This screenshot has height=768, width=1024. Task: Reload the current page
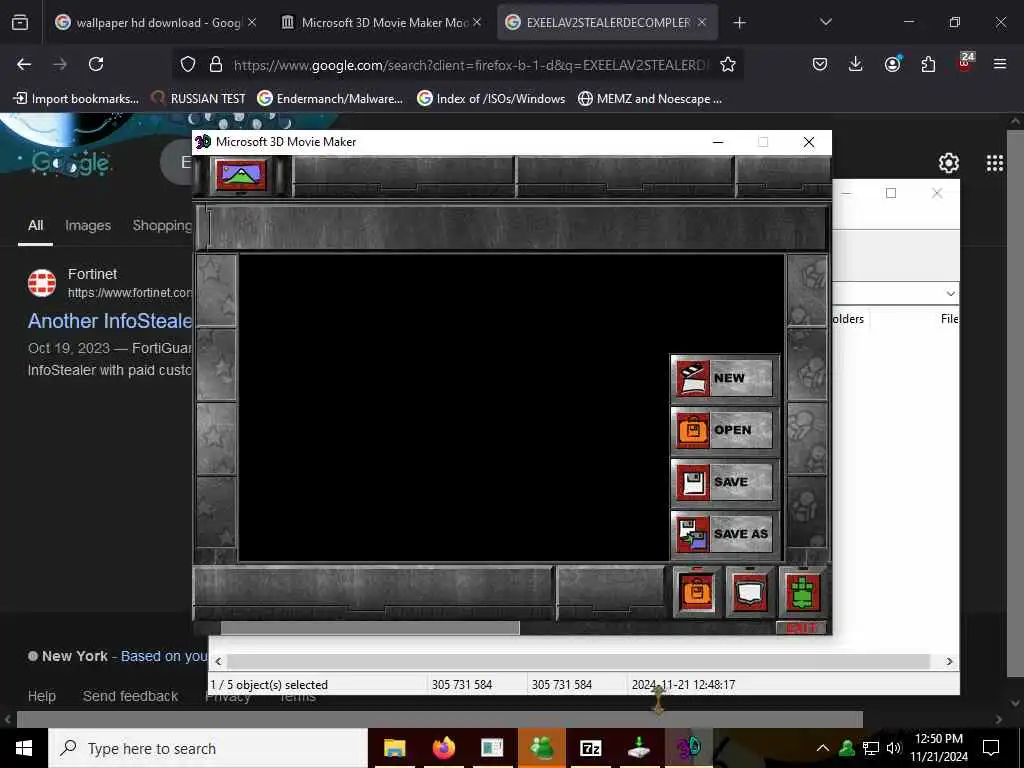(x=96, y=64)
